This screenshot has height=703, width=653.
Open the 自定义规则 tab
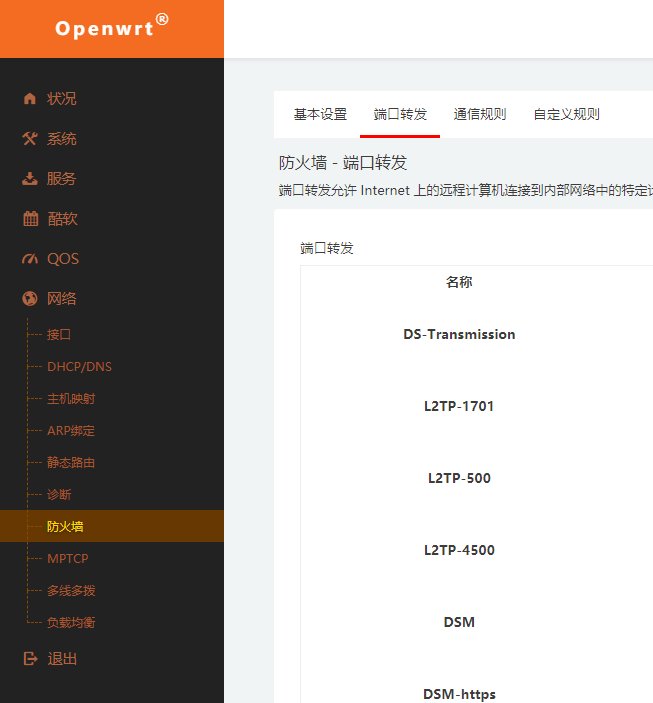[x=566, y=114]
